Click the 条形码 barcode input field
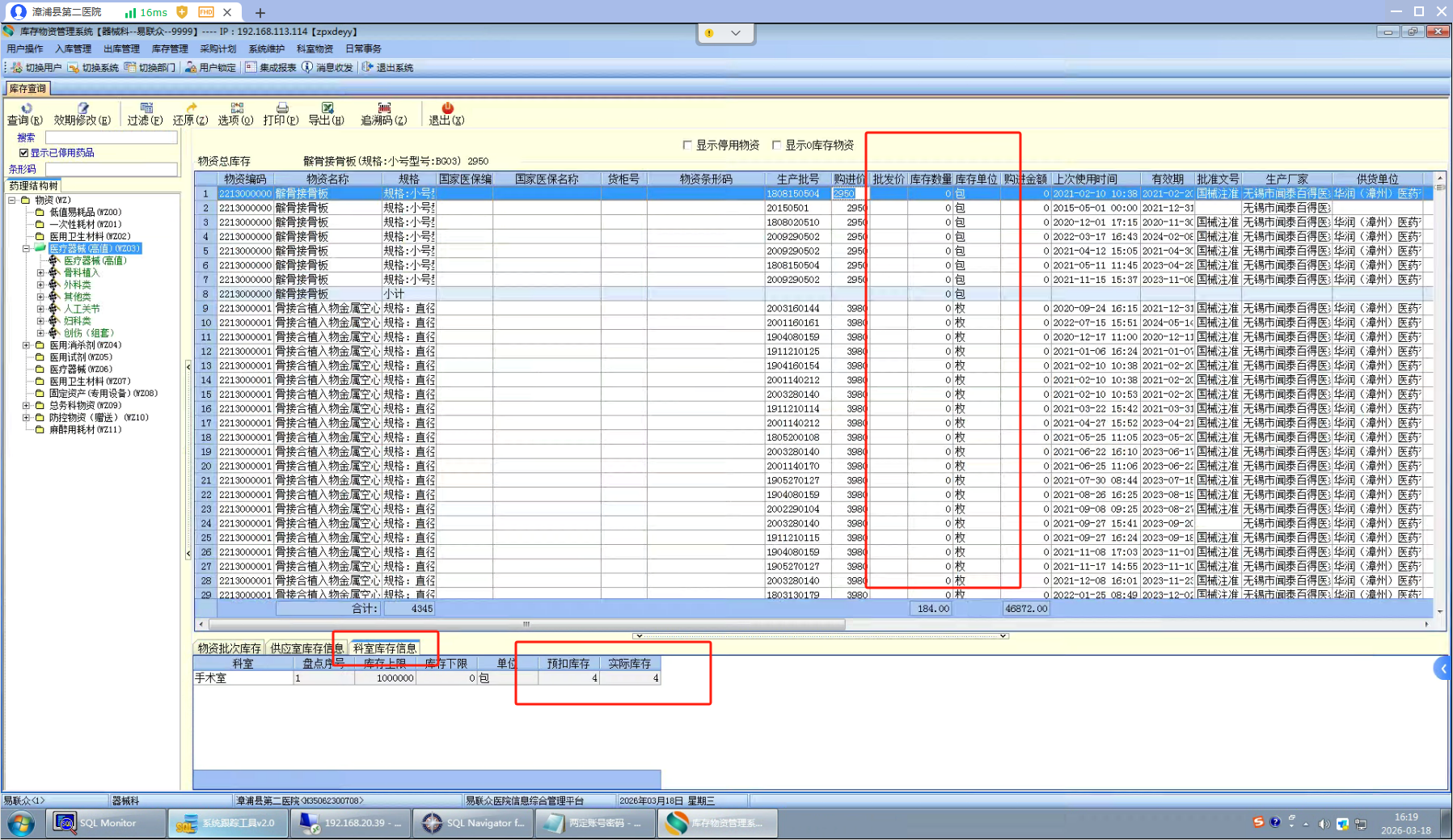The height and width of the screenshot is (840, 1453). 112,170
